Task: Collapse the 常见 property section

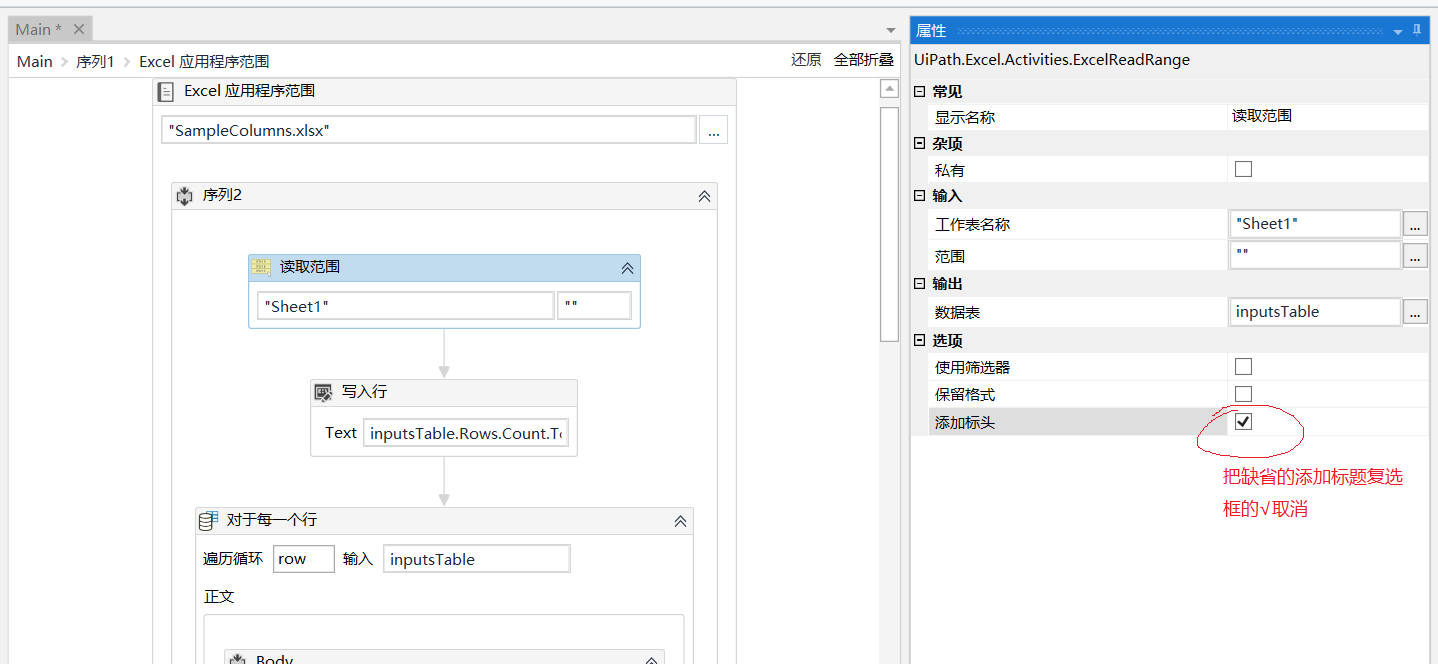Action: click(918, 91)
